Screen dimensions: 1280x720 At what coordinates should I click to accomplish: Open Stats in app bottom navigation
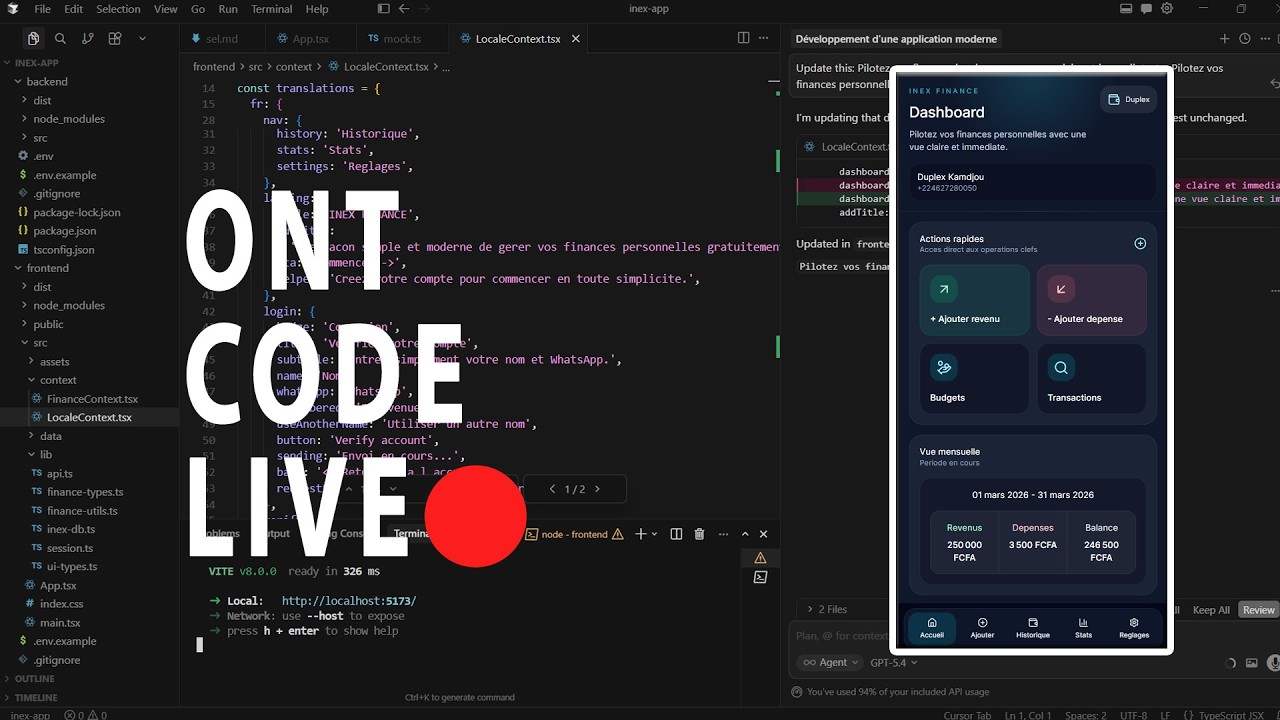pos(1083,628)
